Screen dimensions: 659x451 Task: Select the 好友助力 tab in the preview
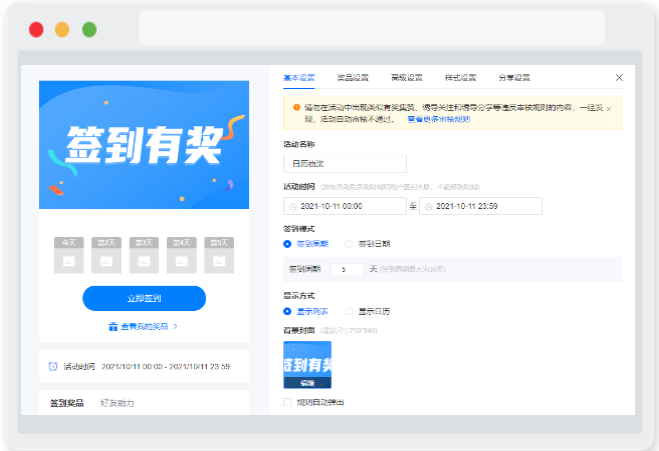[117, 403]
